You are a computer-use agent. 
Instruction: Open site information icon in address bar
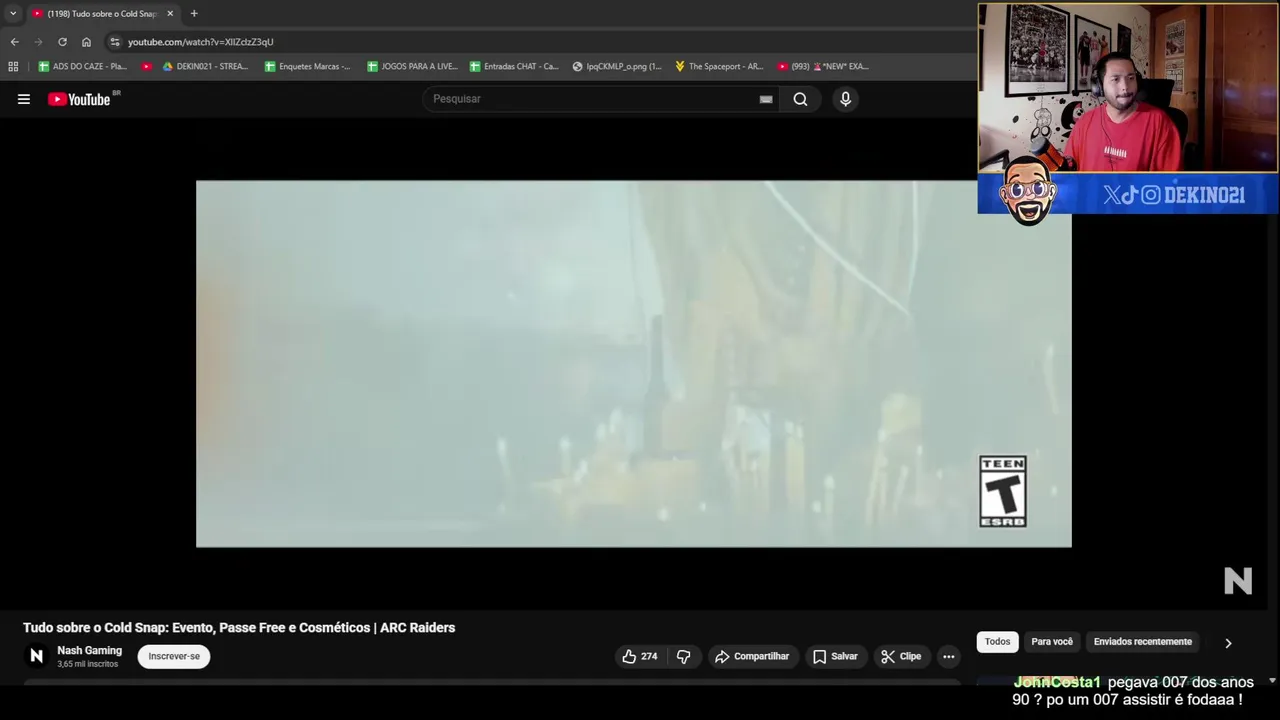point(115,42)
